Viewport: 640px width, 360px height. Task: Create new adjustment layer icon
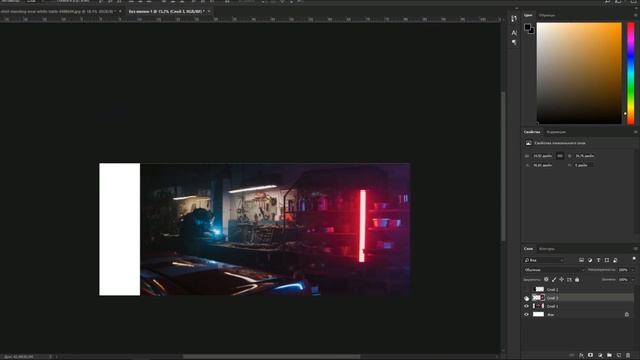tap(600, 355)
